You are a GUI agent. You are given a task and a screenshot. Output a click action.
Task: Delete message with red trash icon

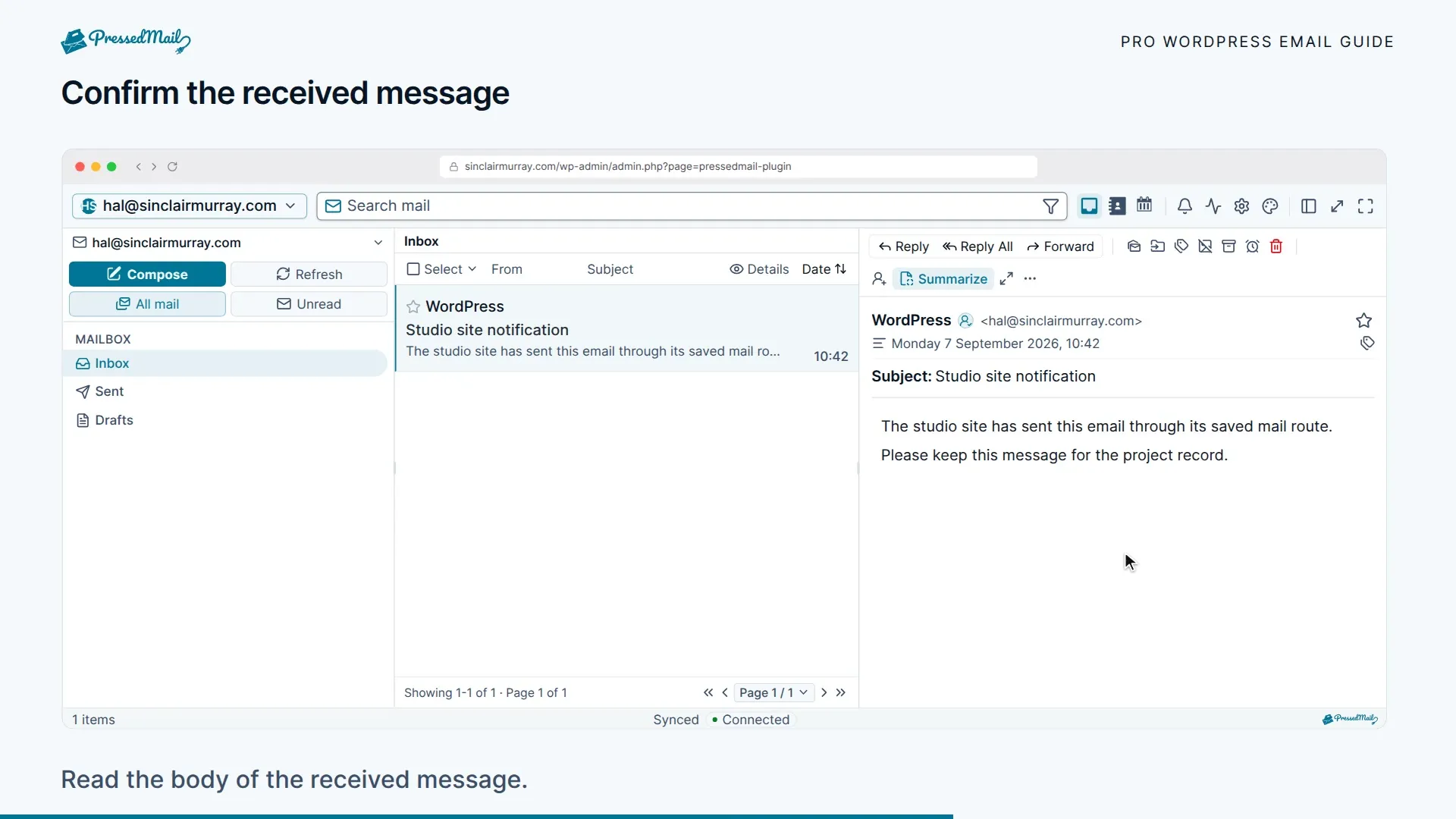[x=1276, y=246]
